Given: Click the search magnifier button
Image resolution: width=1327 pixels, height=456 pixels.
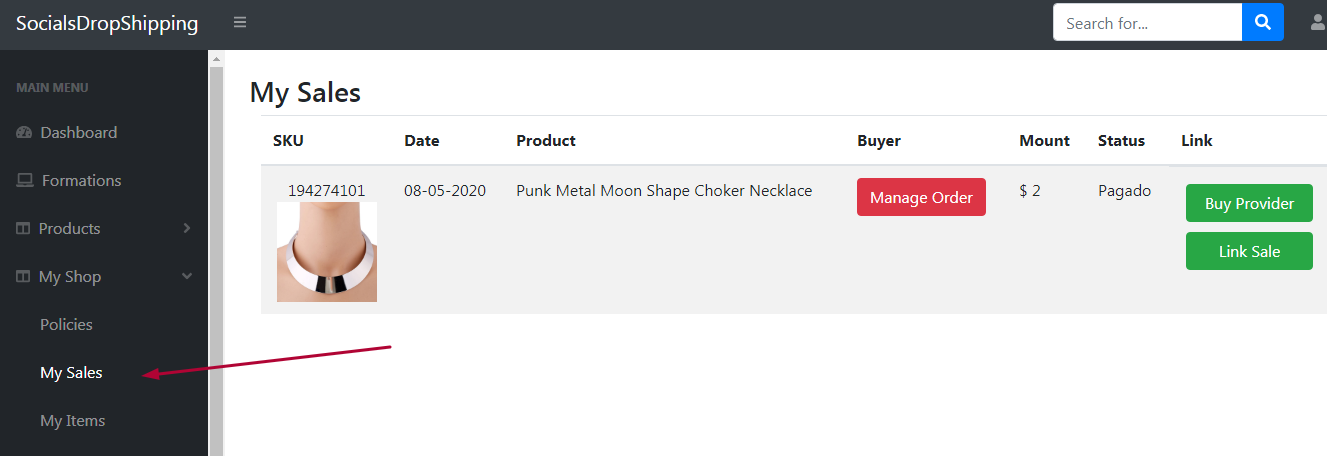Looking at the screenshot, I should coord(1263,22).
